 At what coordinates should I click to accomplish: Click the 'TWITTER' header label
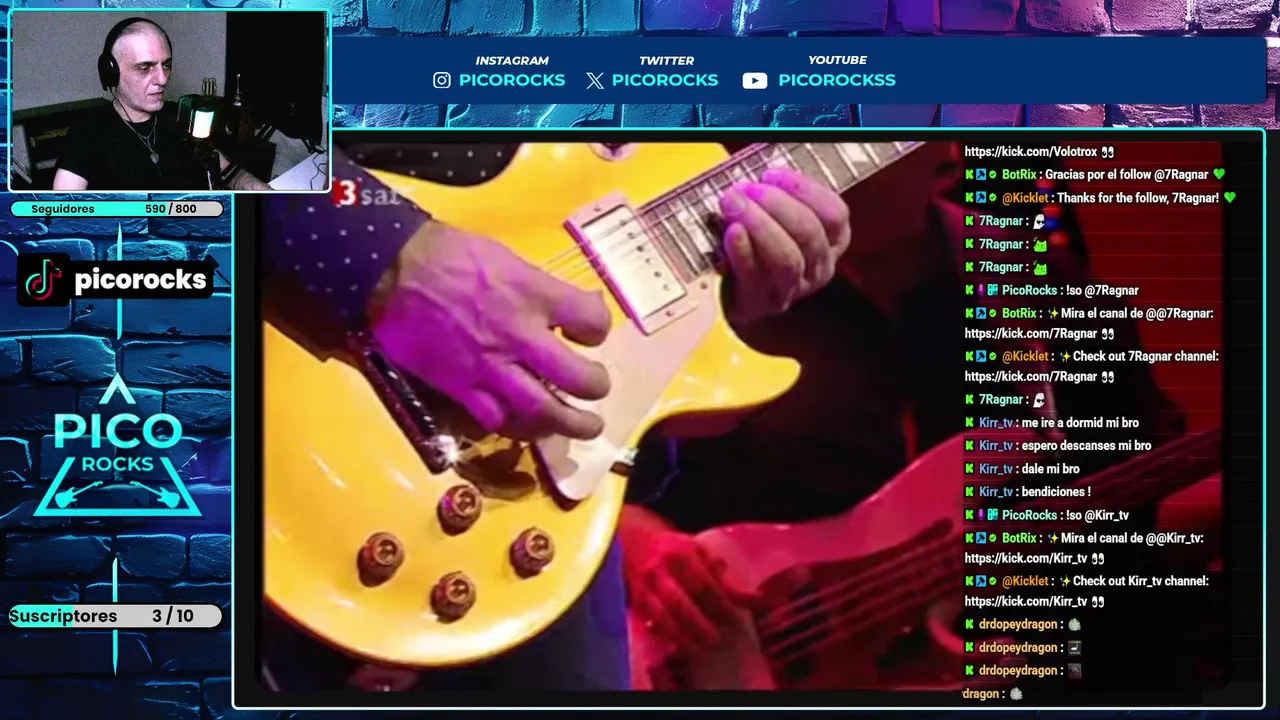tap(666, 61)
